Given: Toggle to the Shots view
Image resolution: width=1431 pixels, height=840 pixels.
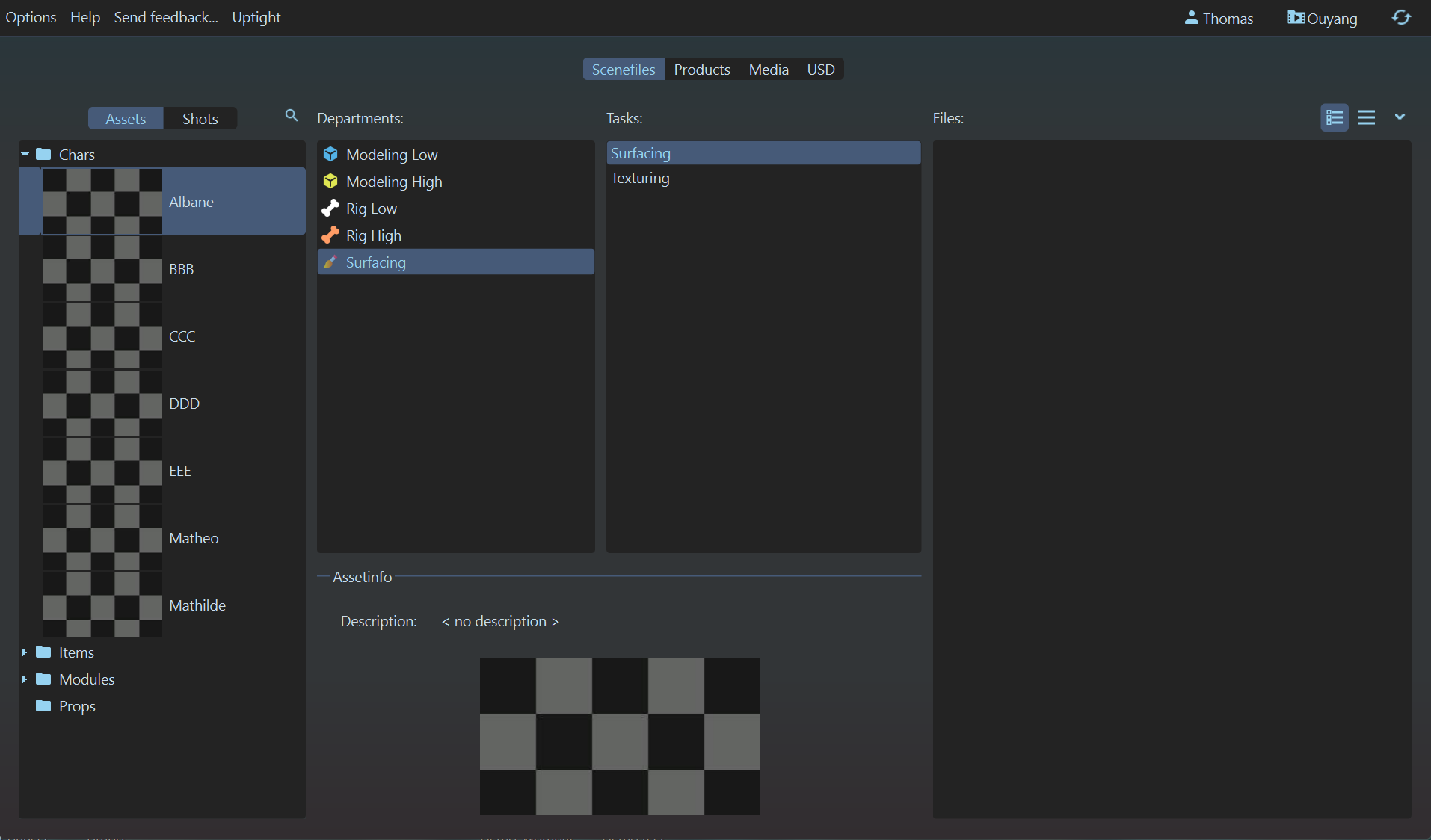Looking at the screenshot, I should (200, 119).
